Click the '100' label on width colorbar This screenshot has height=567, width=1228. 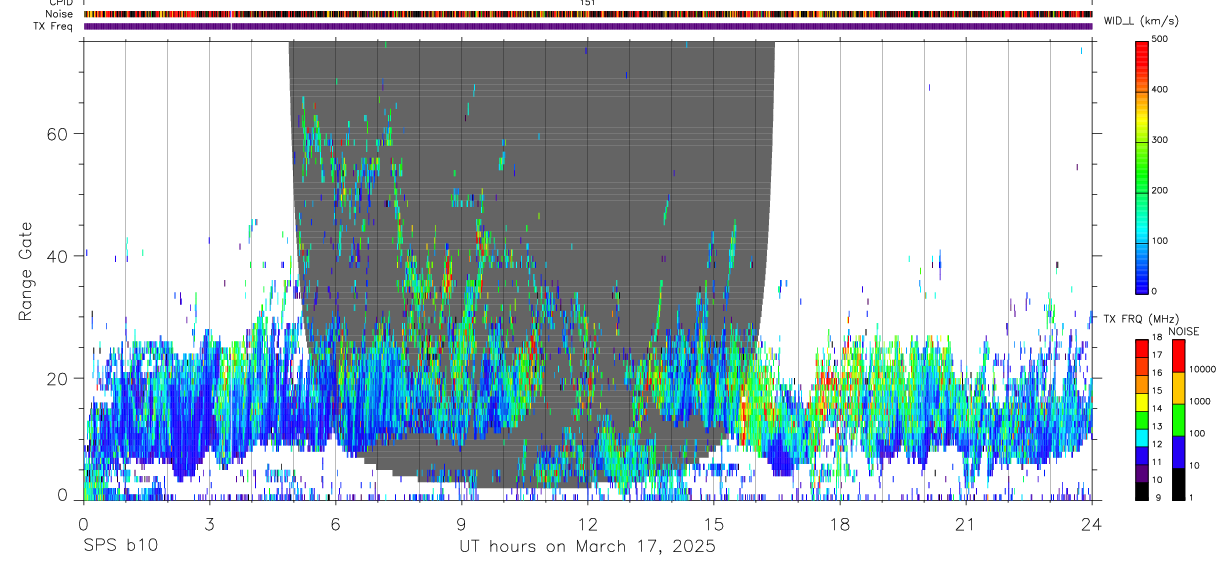point(1161,241)
